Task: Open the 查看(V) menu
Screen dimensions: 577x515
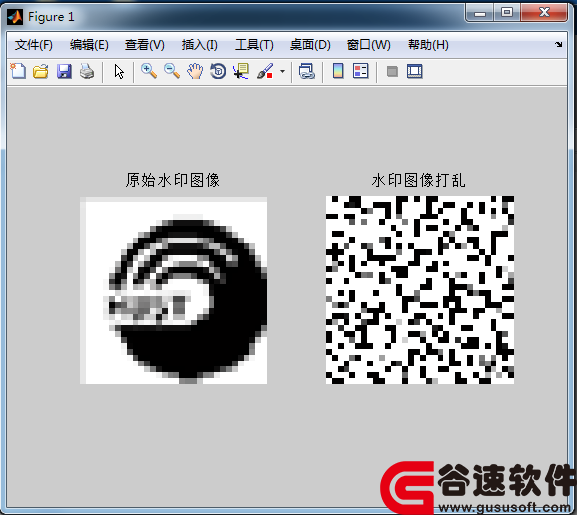Action: [145, 45]
